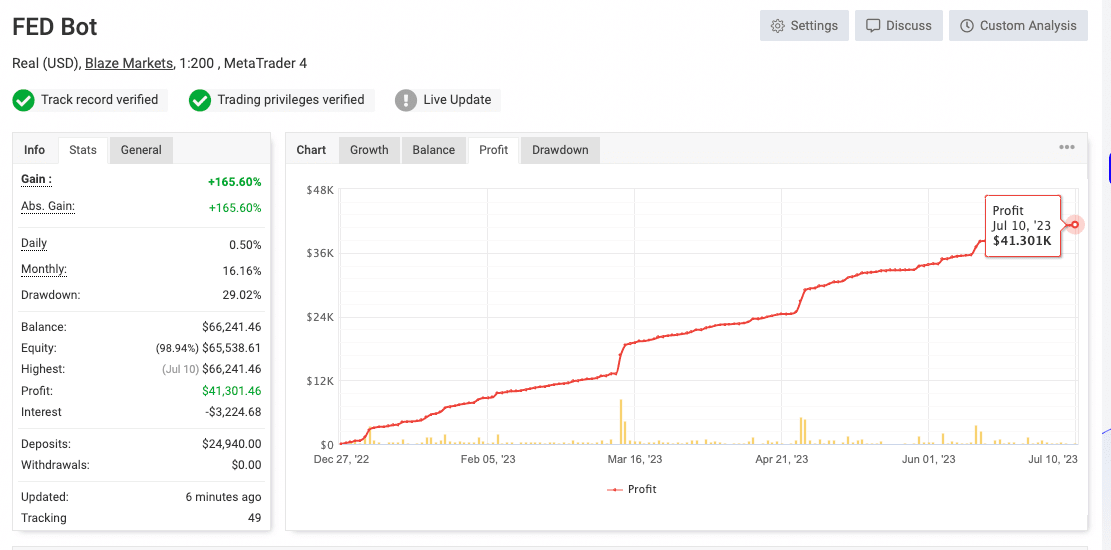Open the Blaze Markets broker link
Screen dimensions: 1111x550
click(128, 63)
